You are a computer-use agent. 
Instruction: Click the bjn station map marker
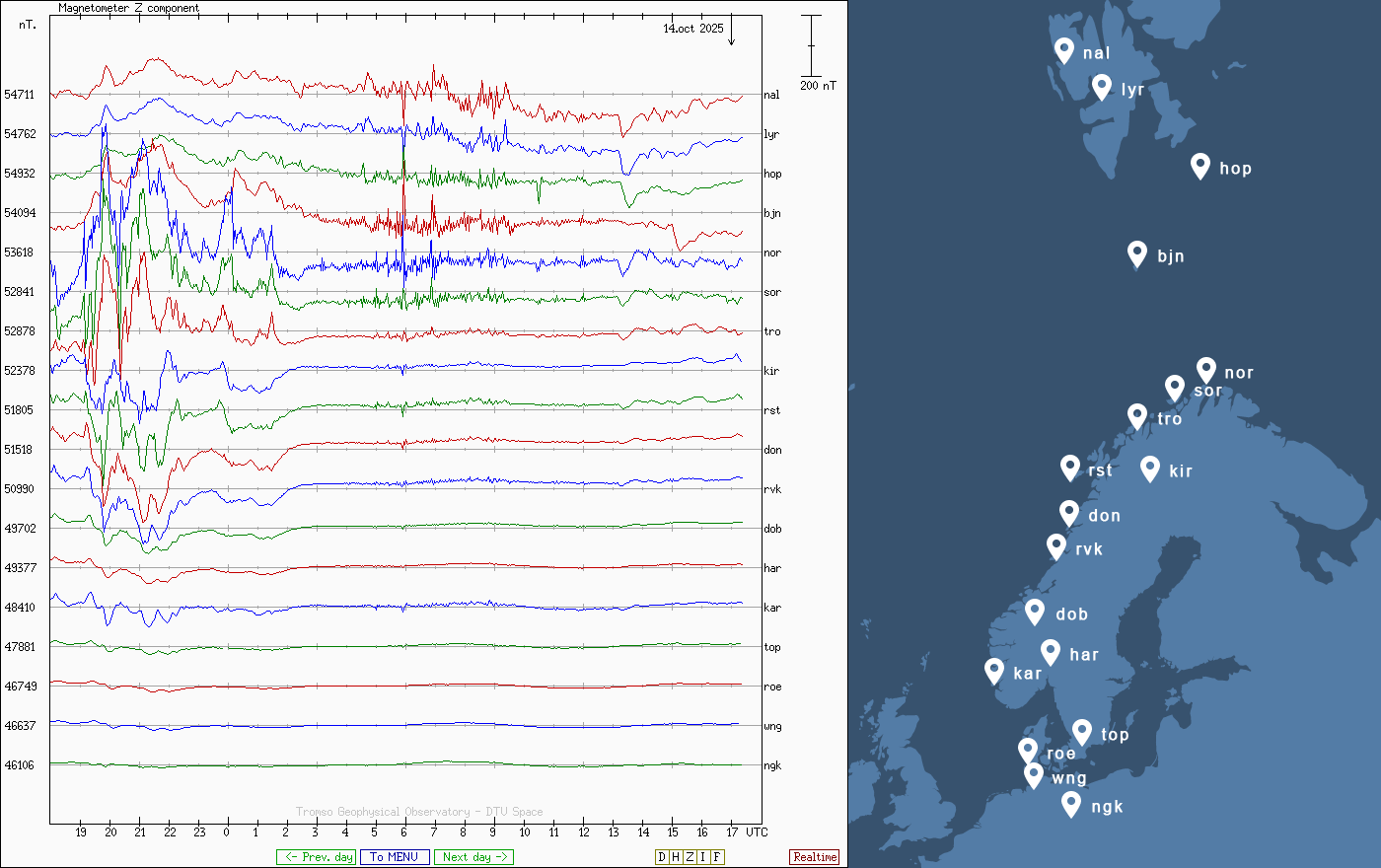[1137, 253]
